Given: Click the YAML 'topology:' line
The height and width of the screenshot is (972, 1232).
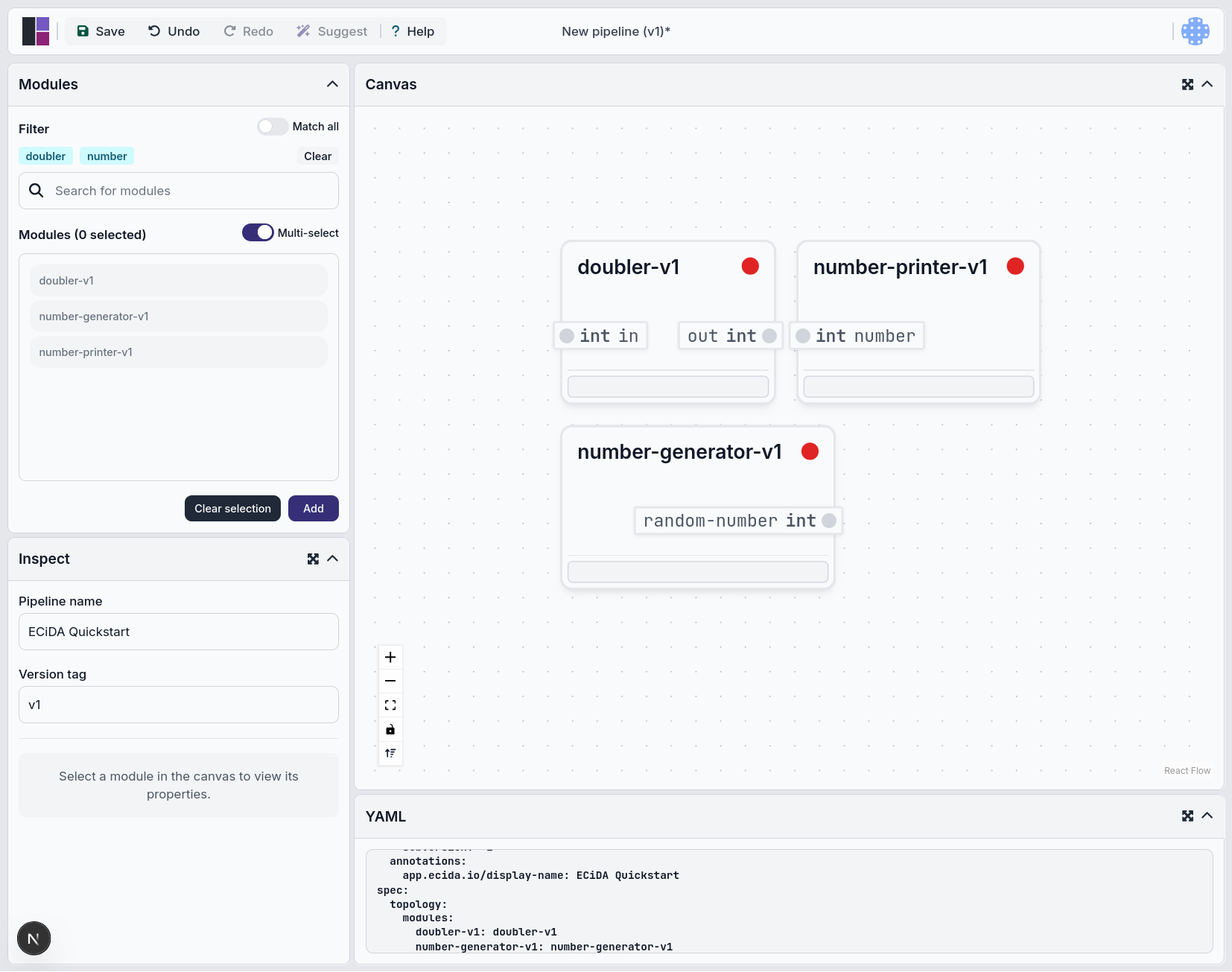Looking at the screenshot, I should (419, 904).
